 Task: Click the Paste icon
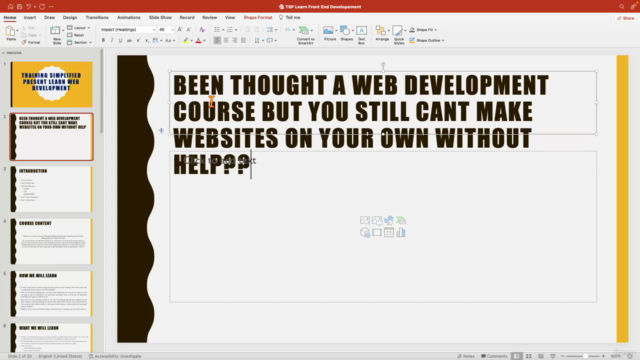10,31
